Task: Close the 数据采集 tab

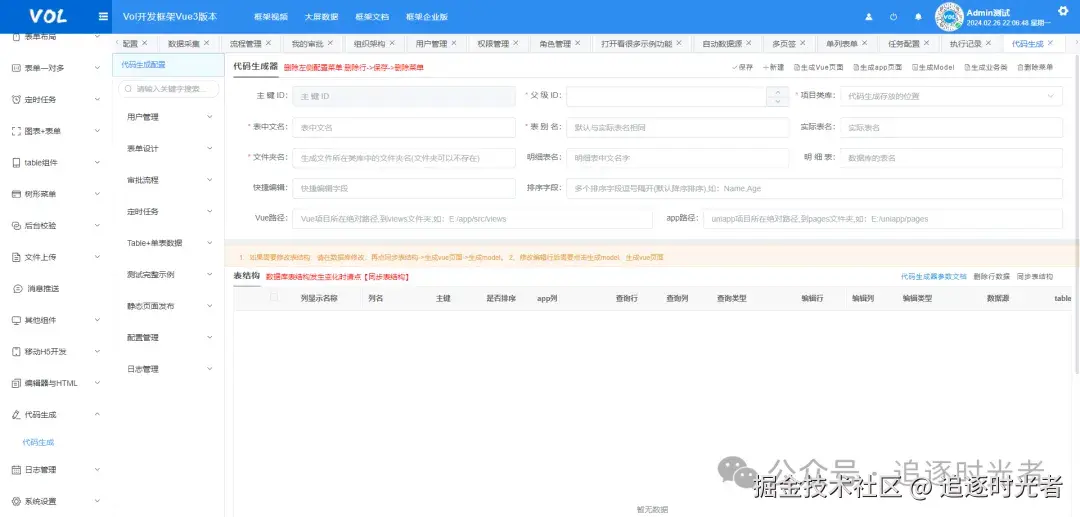Action: pos(206,43)
